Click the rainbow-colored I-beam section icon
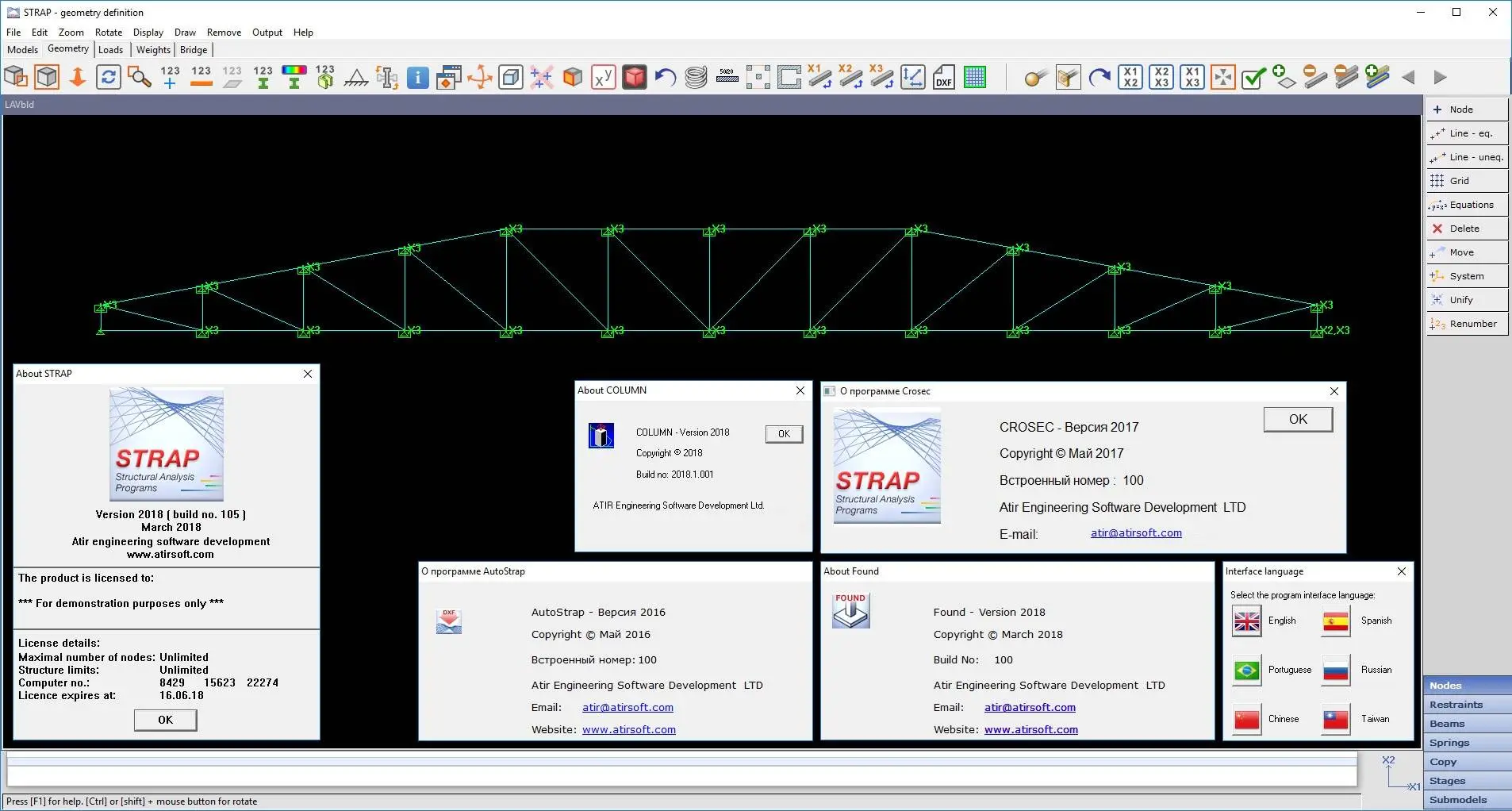The image size is (1512, 811). 294,77
